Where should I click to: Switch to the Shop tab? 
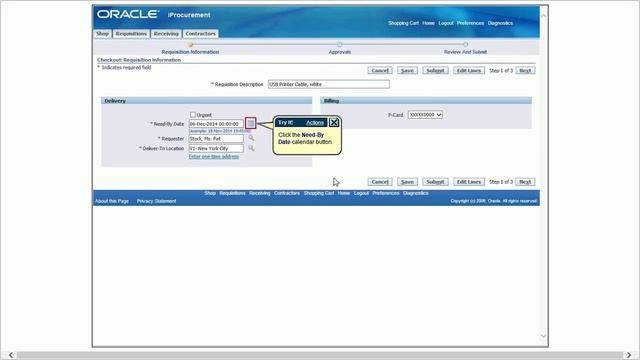102,33
